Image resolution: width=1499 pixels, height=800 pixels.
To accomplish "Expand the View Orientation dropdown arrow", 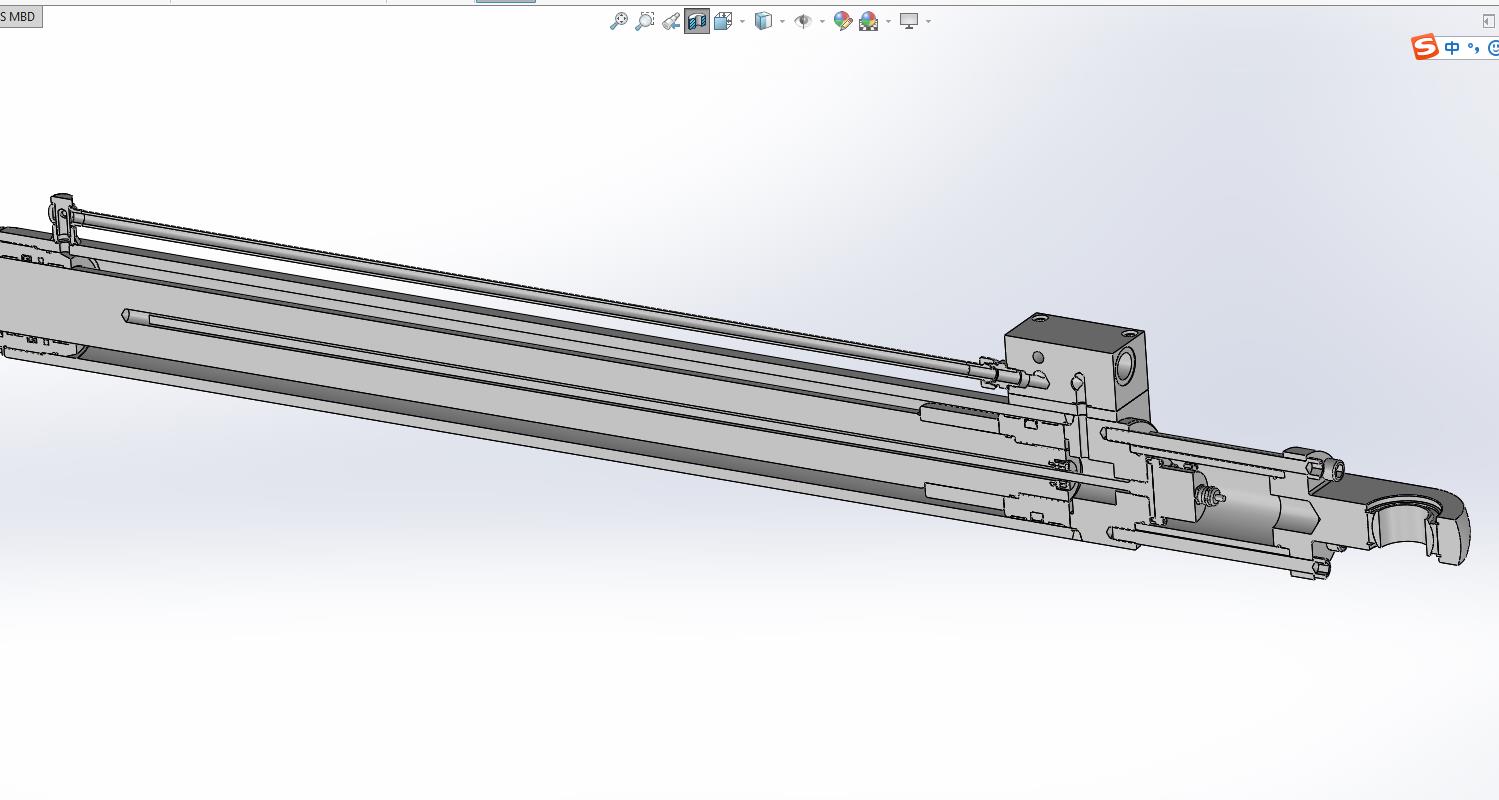I will tap(741, 21).
